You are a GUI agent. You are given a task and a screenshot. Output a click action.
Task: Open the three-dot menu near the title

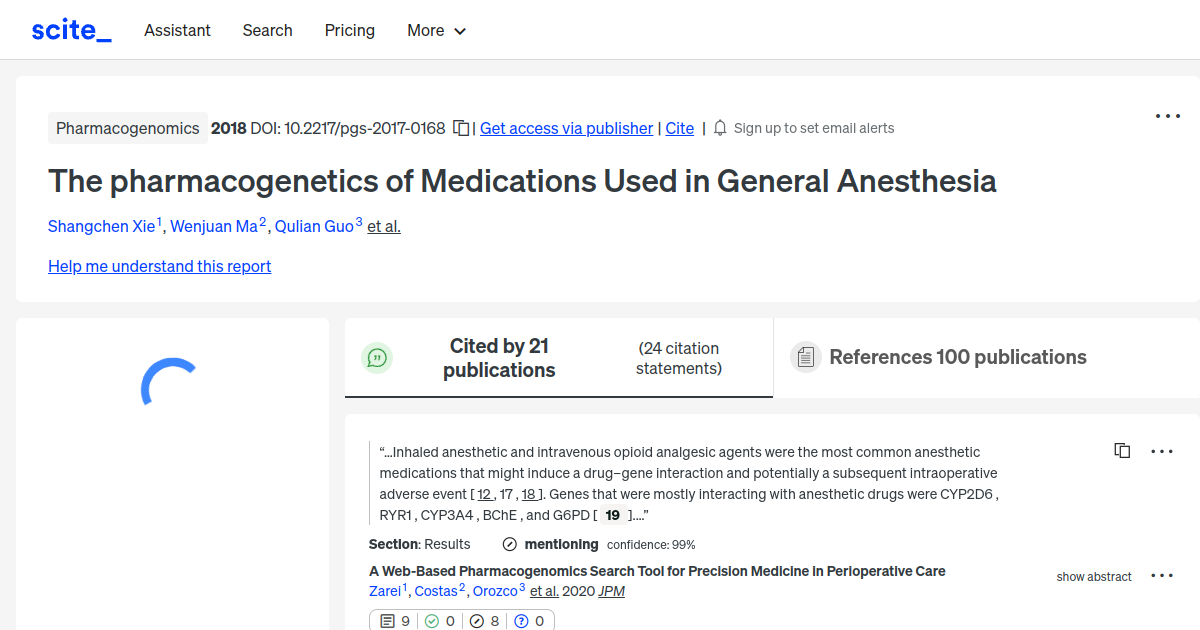pos(1167,116)
